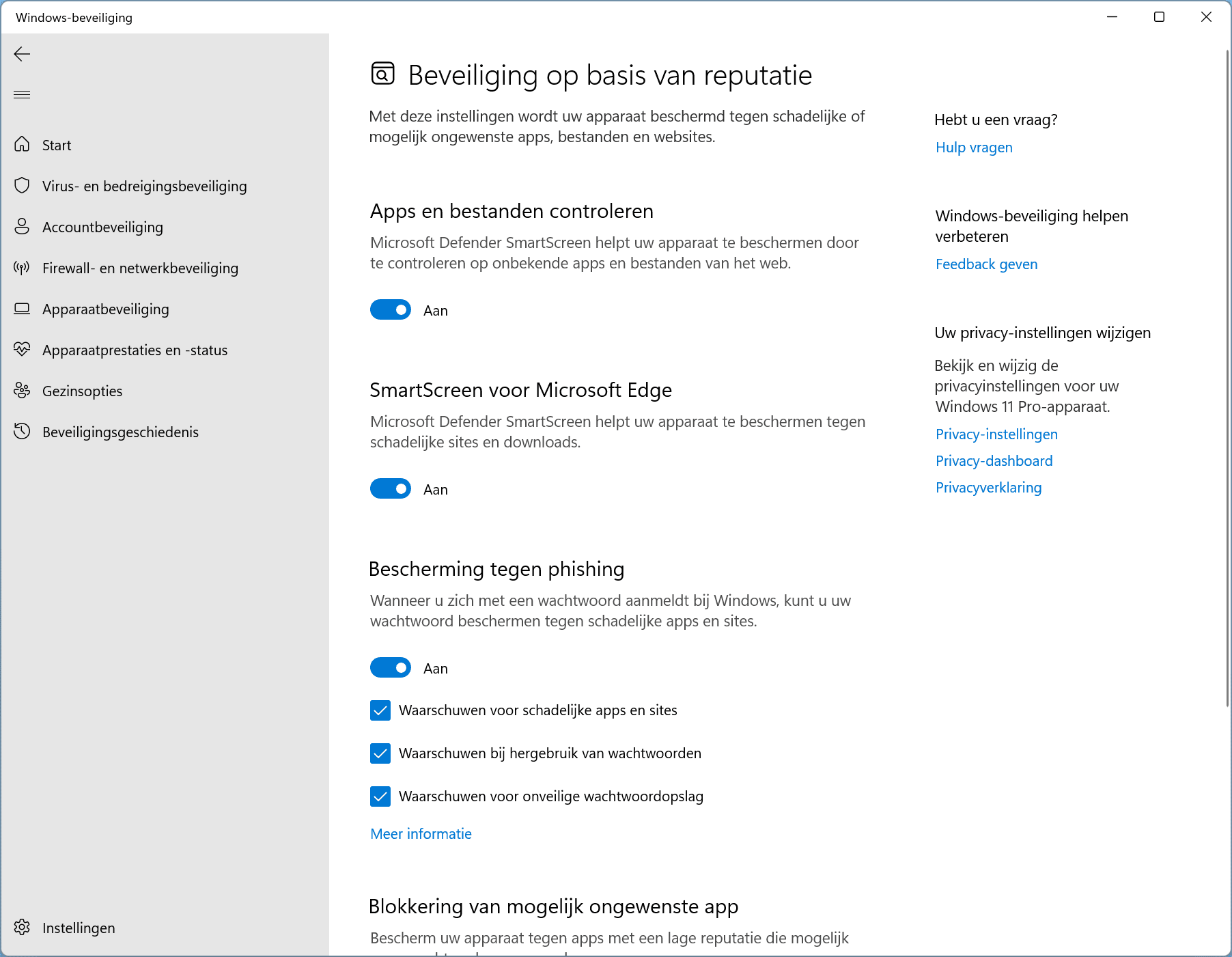1232x957 pixels.
Task: Click the Beveiligingsgeschiedenis history clock icon
Action: 22,431
